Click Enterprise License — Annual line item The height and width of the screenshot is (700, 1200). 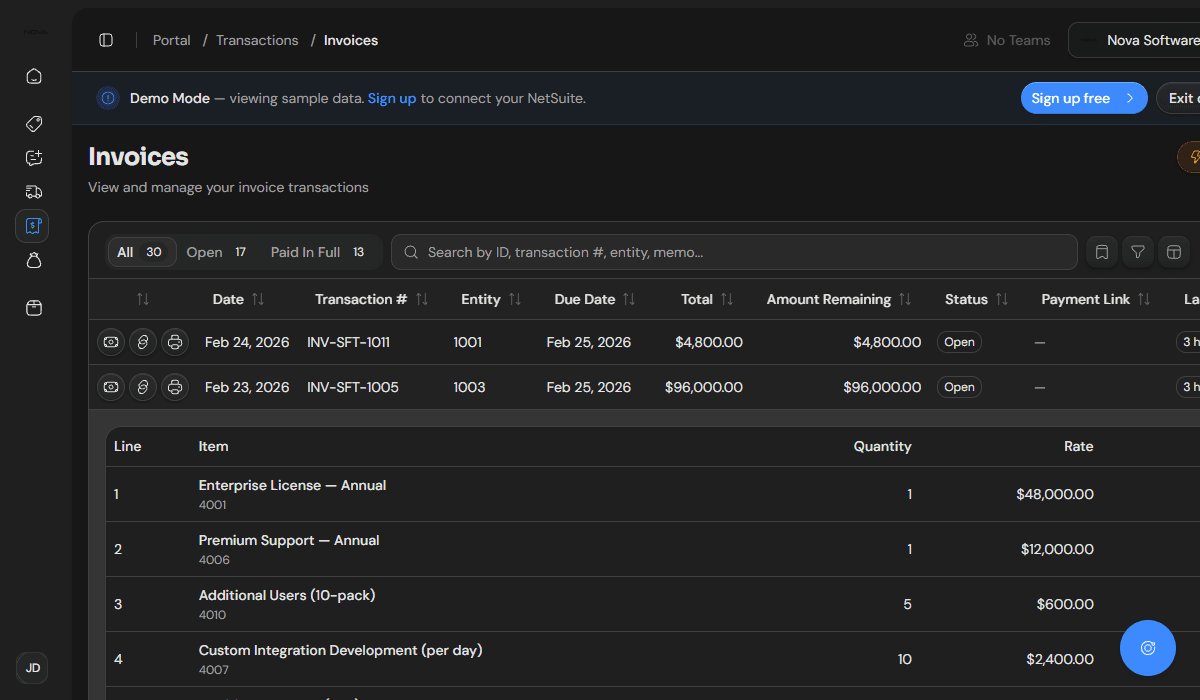click(x=292, y=485)
